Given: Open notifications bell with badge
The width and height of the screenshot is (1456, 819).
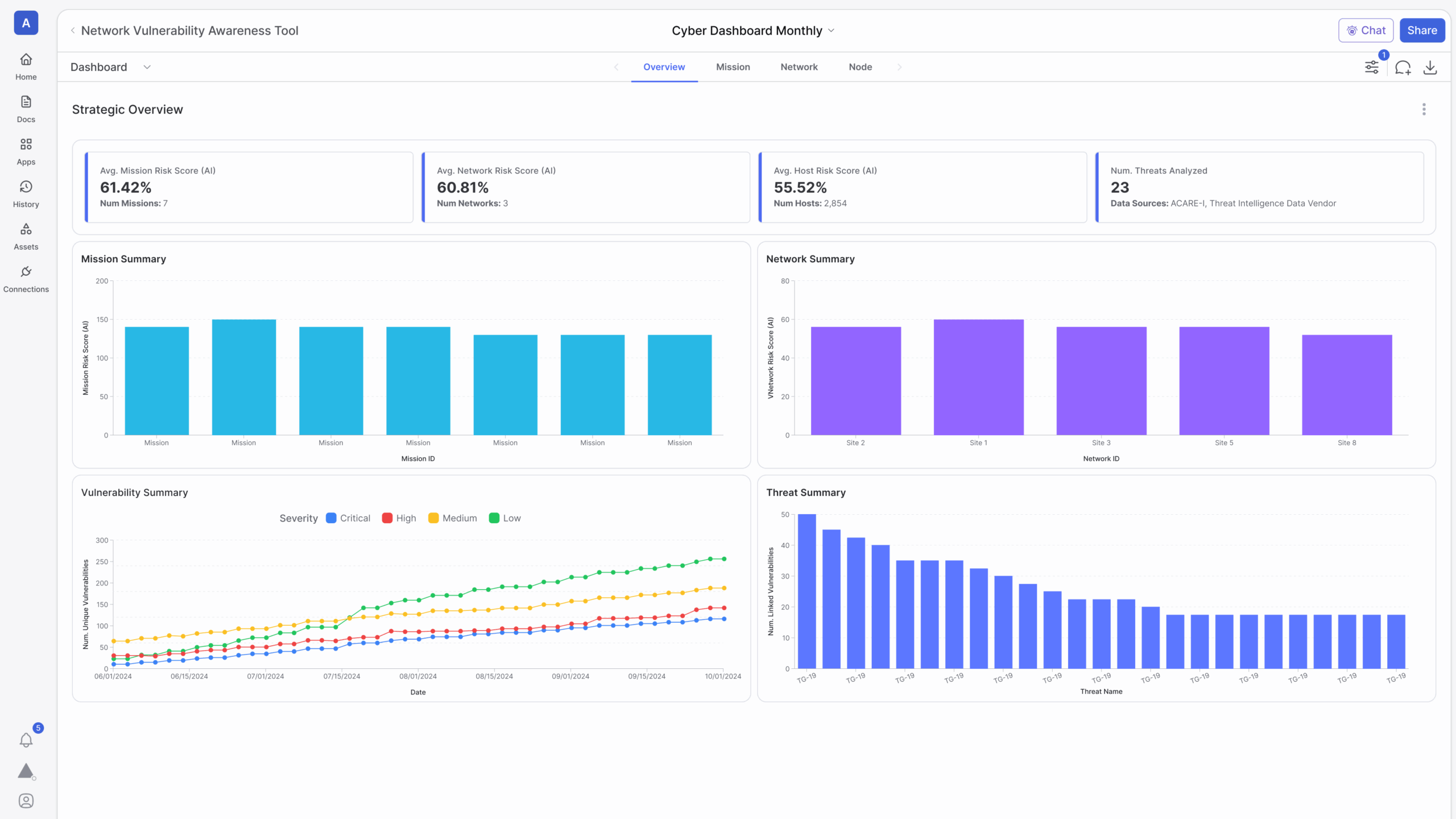Looking at the screenshot, I should (x=26, y=739).
